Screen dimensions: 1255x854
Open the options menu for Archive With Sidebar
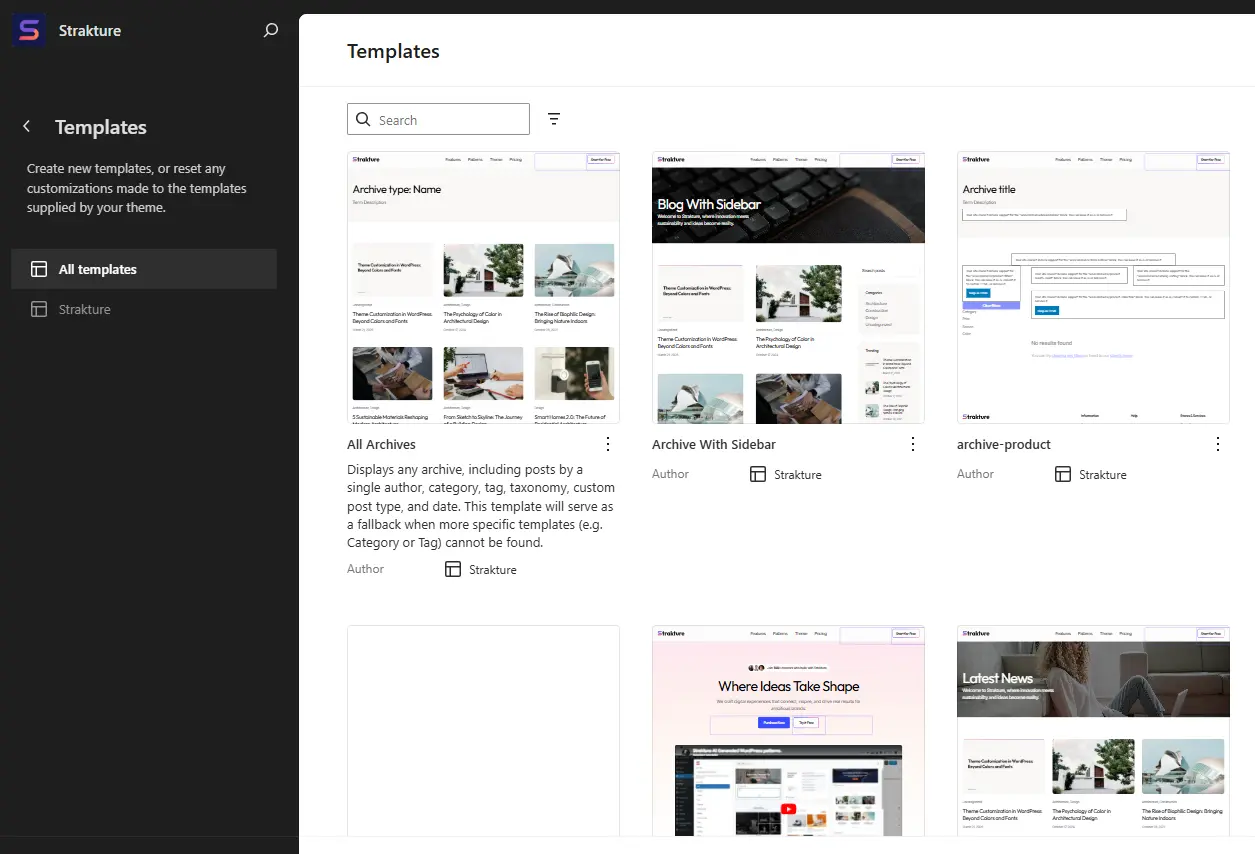[x=912, y=444]
